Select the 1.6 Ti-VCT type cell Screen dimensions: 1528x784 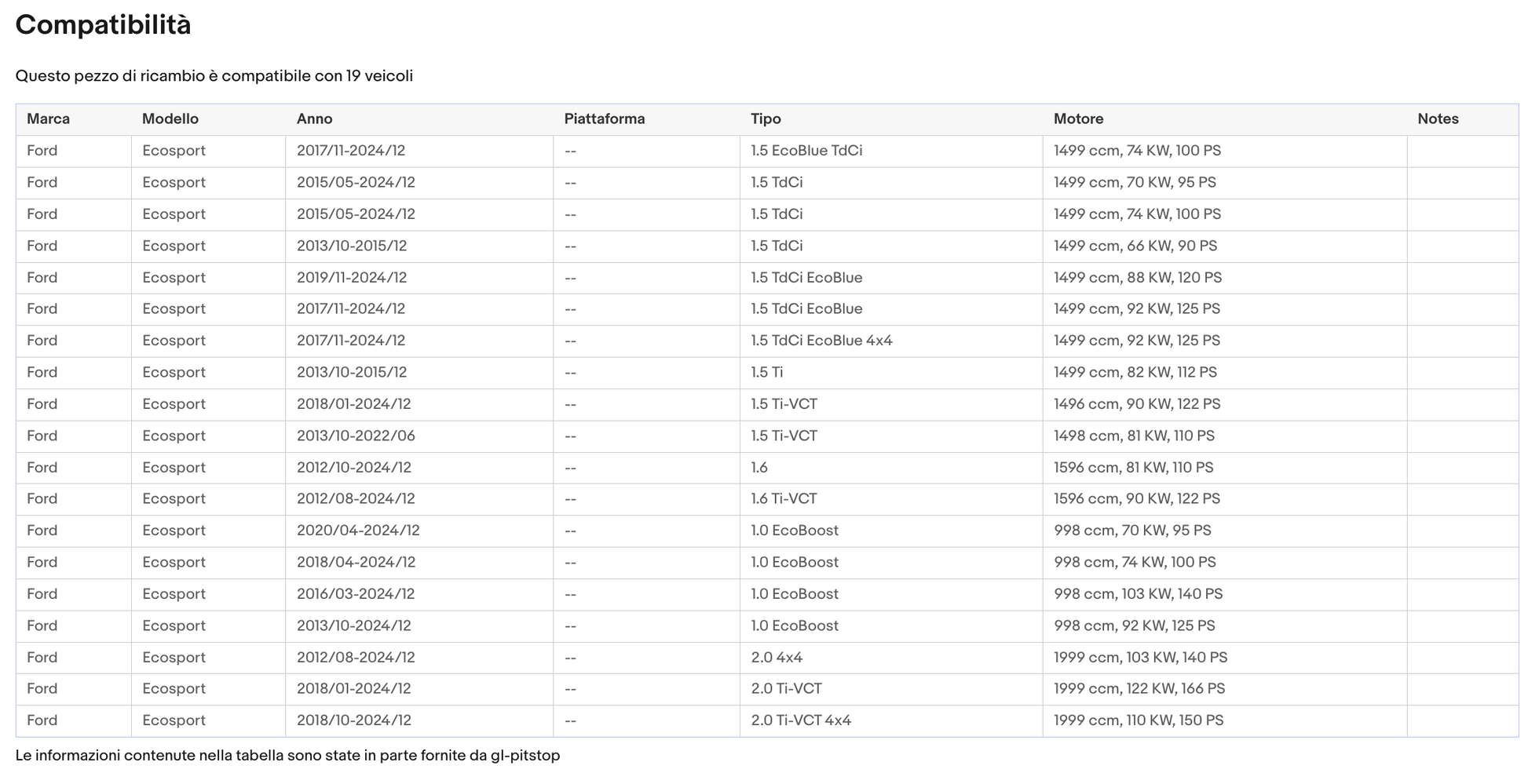coord(784,499)
